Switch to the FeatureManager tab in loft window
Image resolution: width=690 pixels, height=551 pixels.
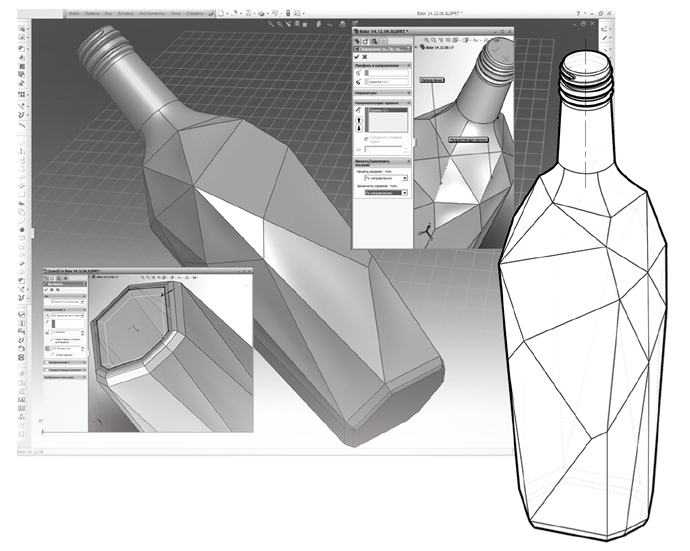[x=357, y=41]
